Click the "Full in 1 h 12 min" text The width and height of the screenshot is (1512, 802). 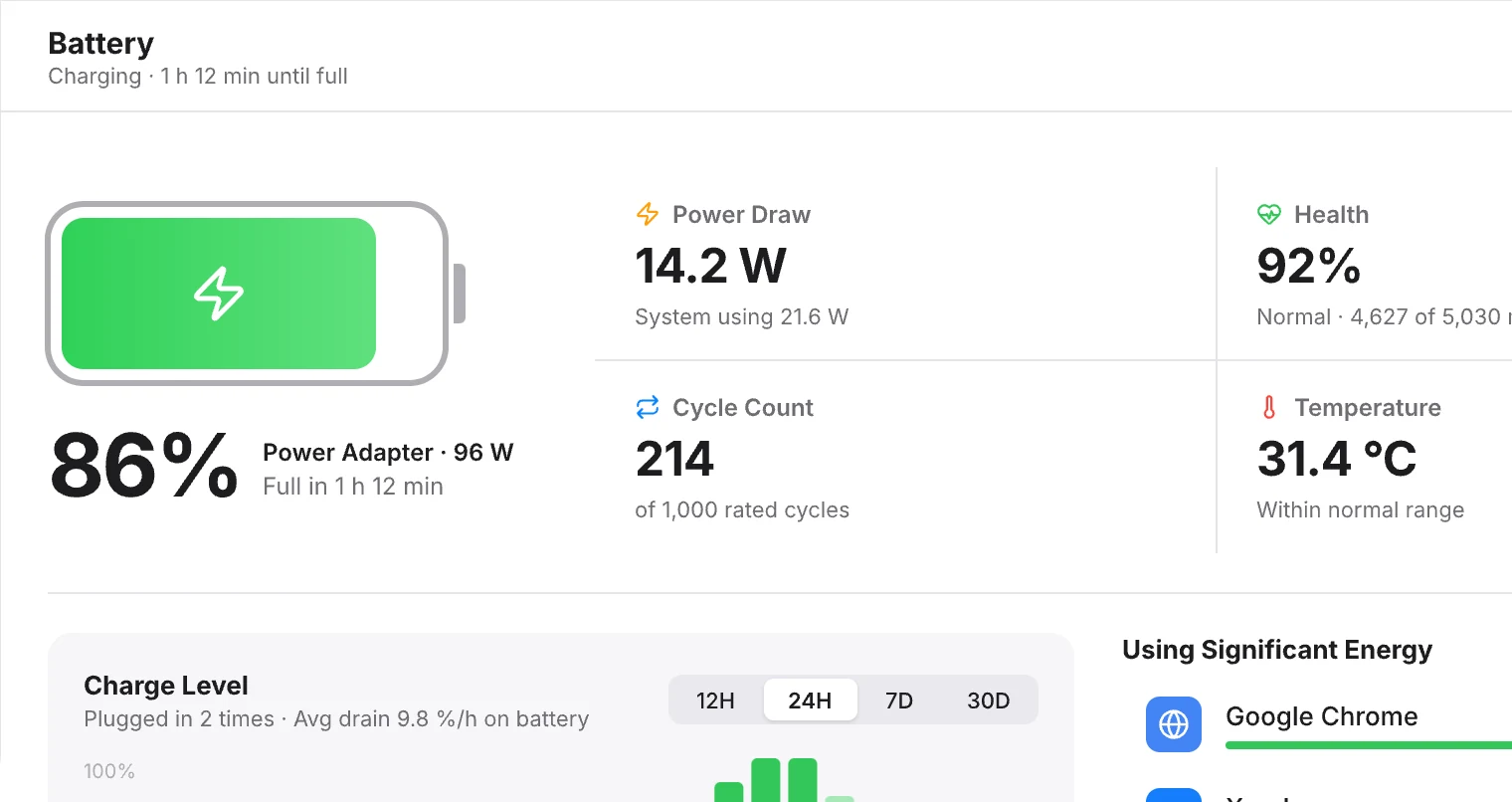coord(353,487)
